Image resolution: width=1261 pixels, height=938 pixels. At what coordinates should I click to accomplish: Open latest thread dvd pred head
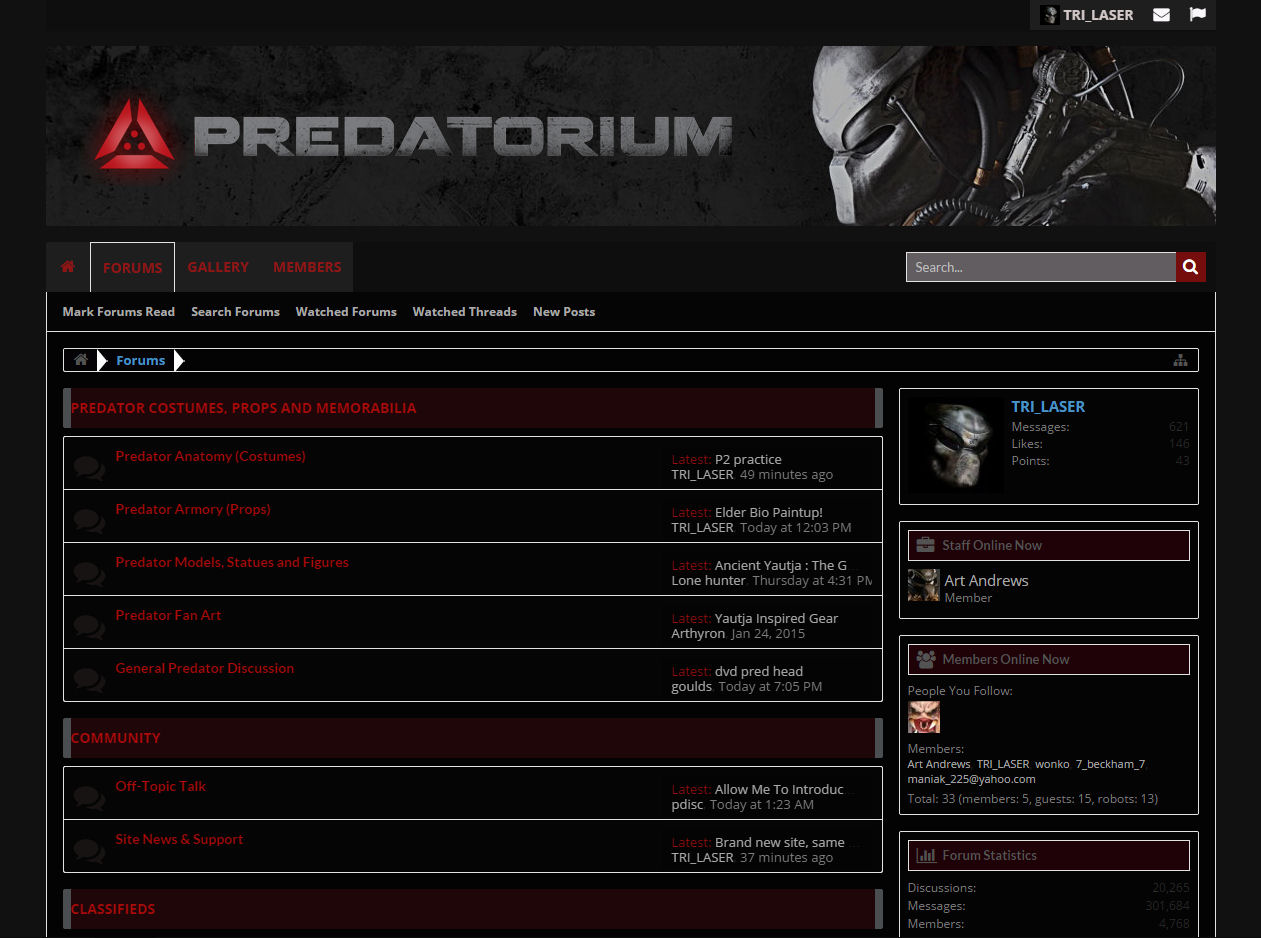pyautogui.click(x=759, y=671)
